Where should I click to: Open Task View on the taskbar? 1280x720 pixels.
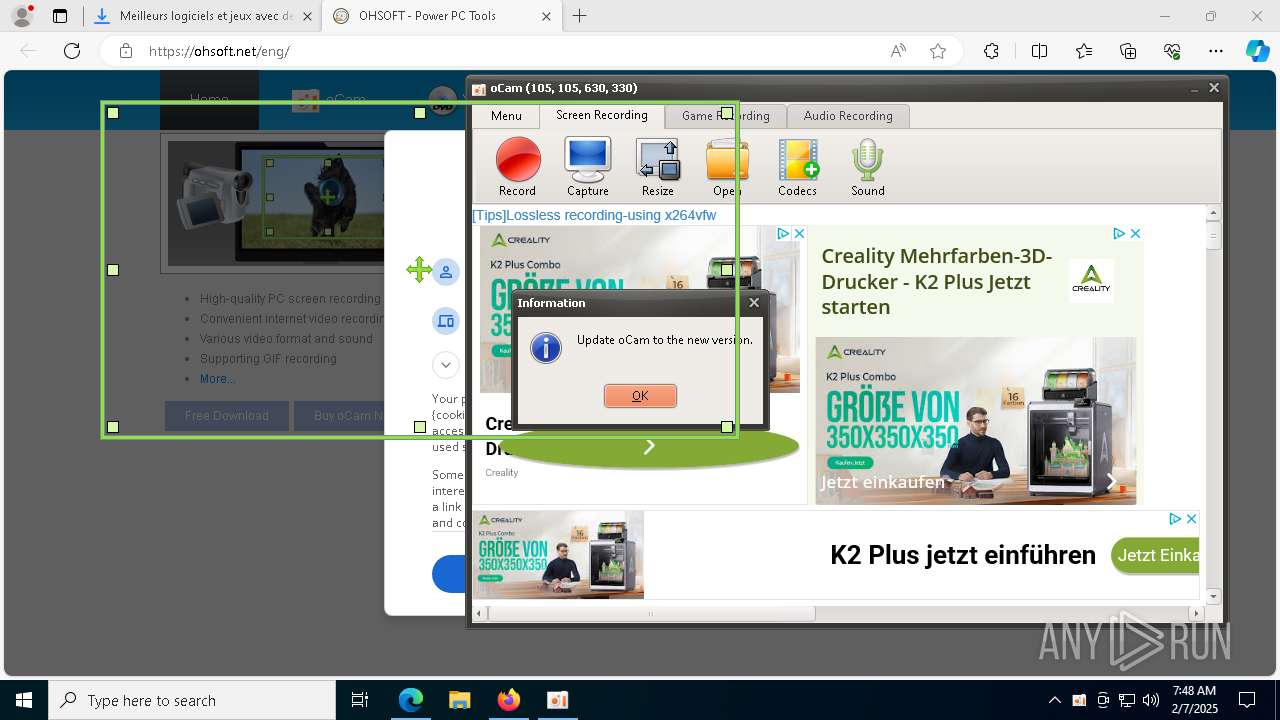pyautogui.click(x=360, y=700)
